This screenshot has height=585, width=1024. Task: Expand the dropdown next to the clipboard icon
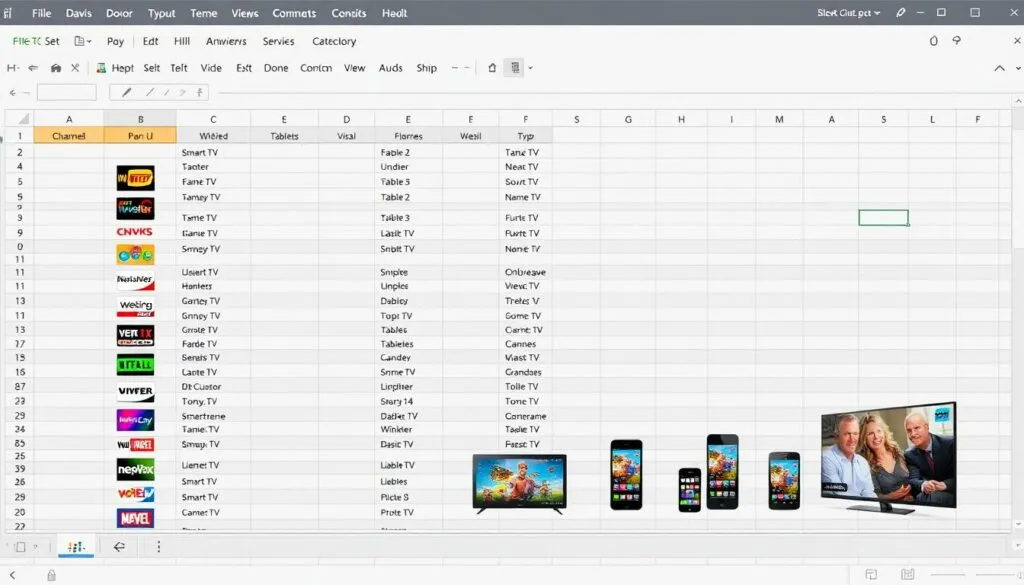pos(89,41)
